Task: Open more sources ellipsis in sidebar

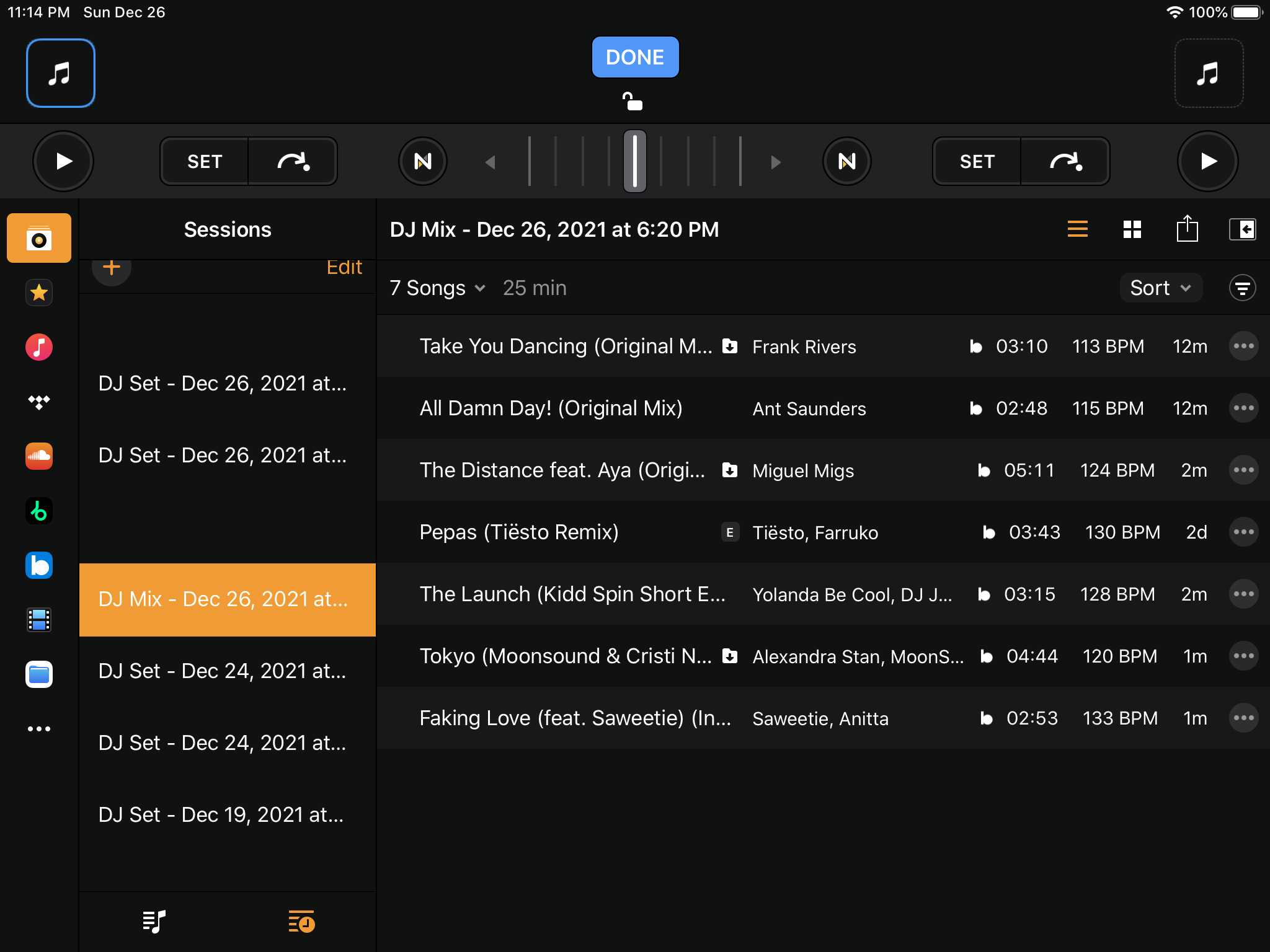Action: pyautogui.click(x=39, y=729)
